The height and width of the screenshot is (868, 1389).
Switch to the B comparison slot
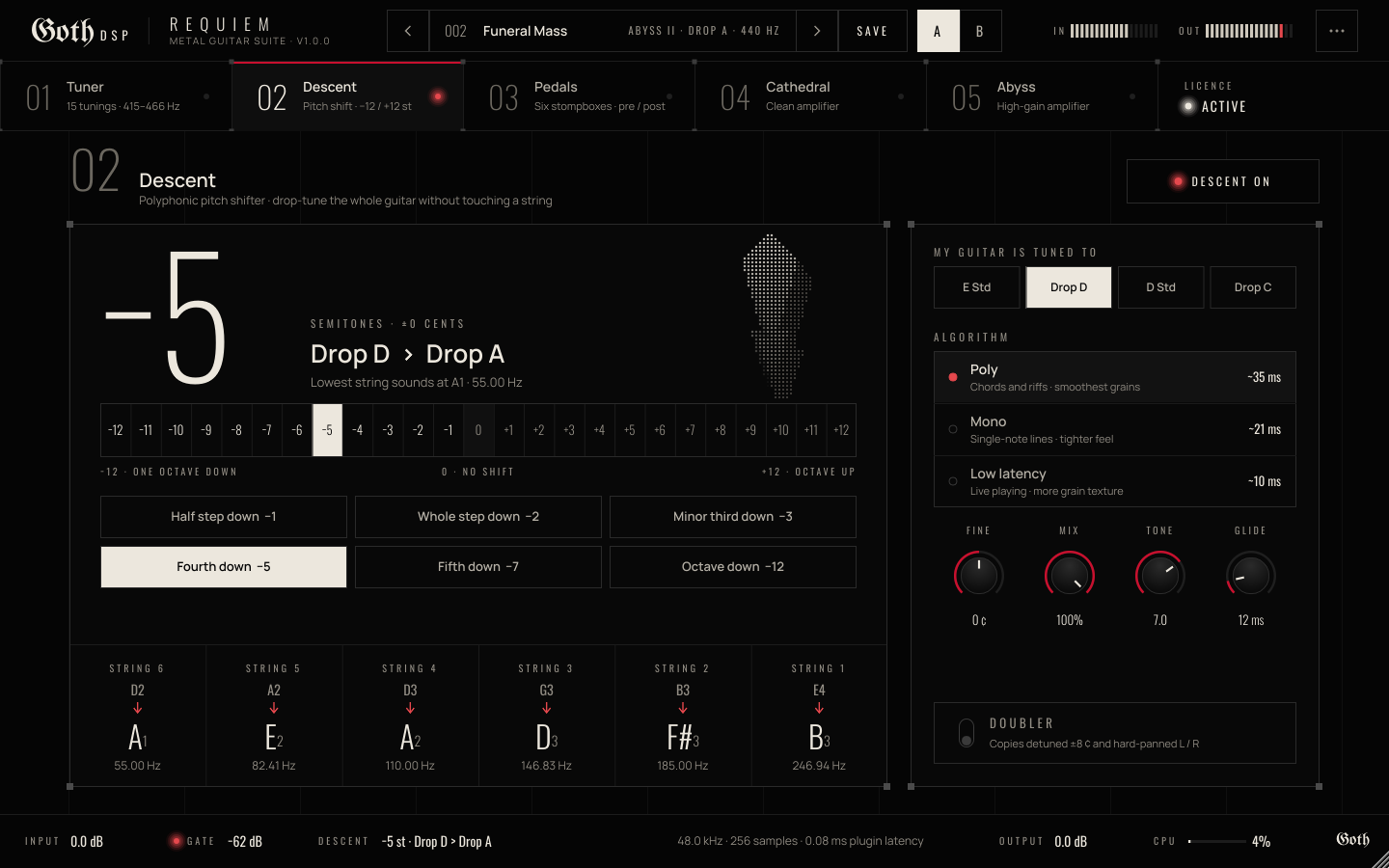point(980,31)
